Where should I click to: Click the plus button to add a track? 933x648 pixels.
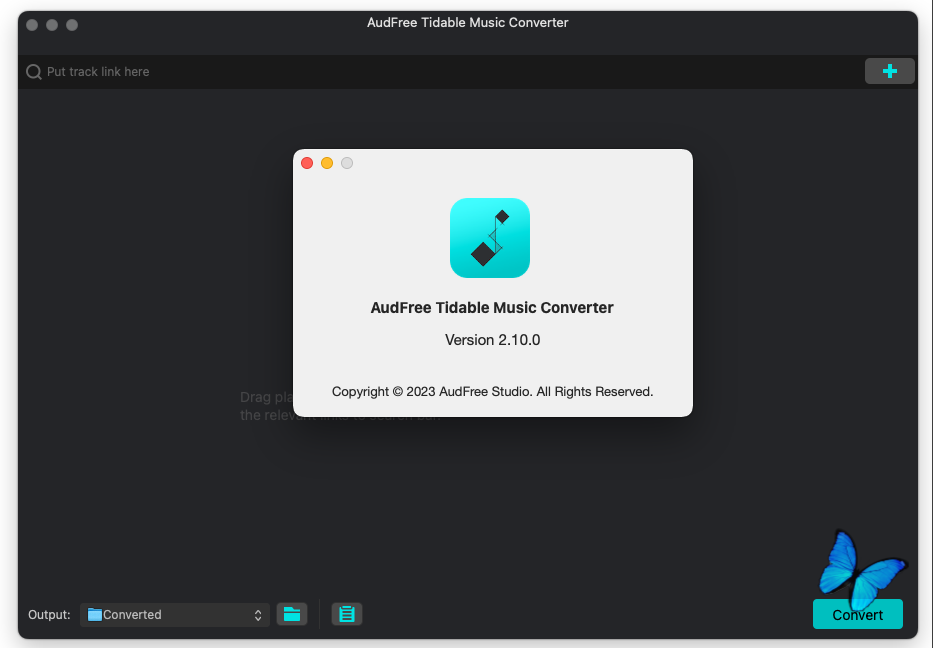(x=889, y=71)
